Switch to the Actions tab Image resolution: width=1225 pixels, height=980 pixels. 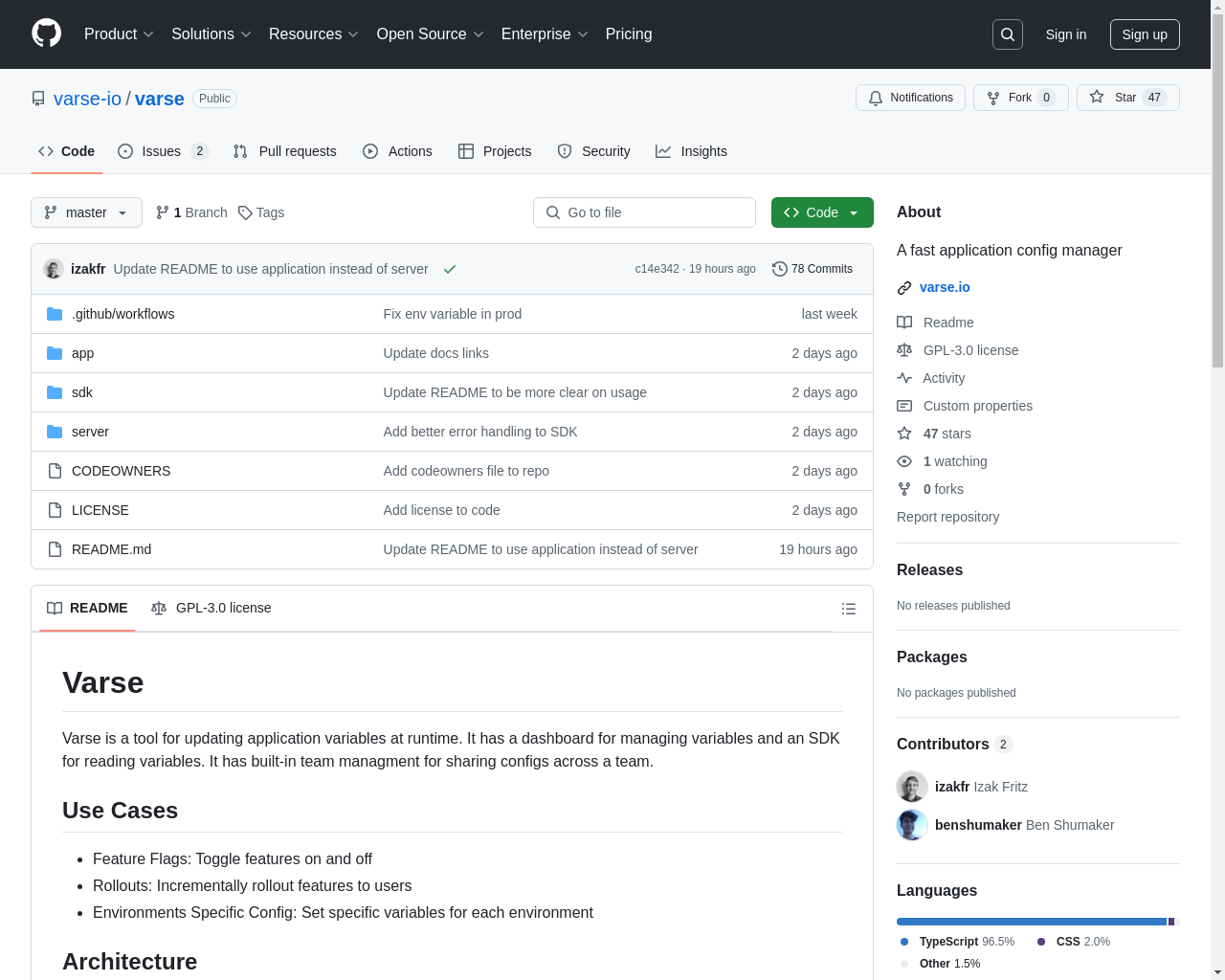[397, 151]
